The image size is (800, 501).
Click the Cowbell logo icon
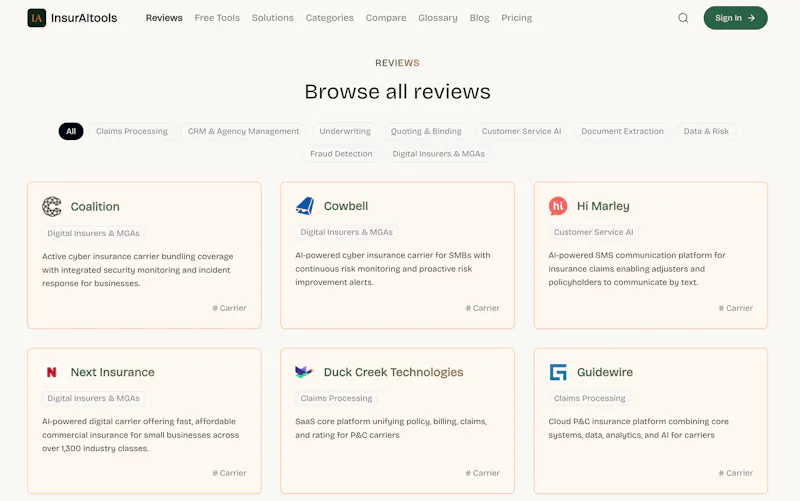pyautogui.click(x=305, y=206)
